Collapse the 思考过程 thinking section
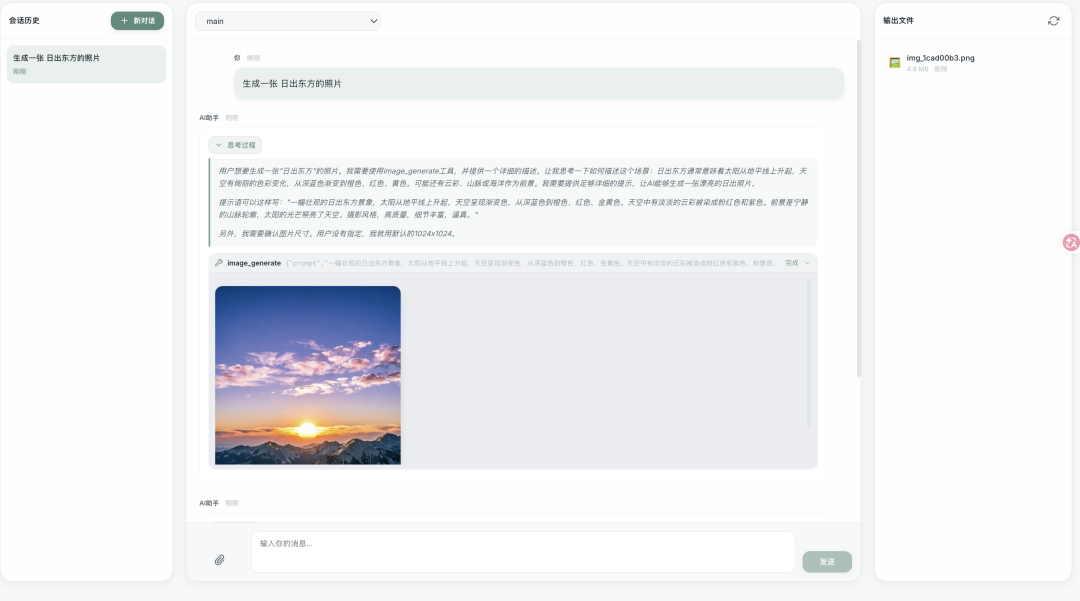 [235, 145]
